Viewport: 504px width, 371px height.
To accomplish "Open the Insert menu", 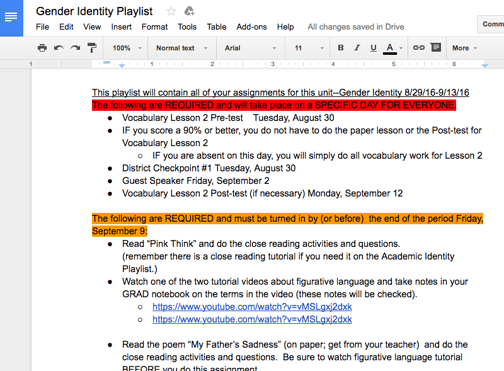I will tap(121, 27).
